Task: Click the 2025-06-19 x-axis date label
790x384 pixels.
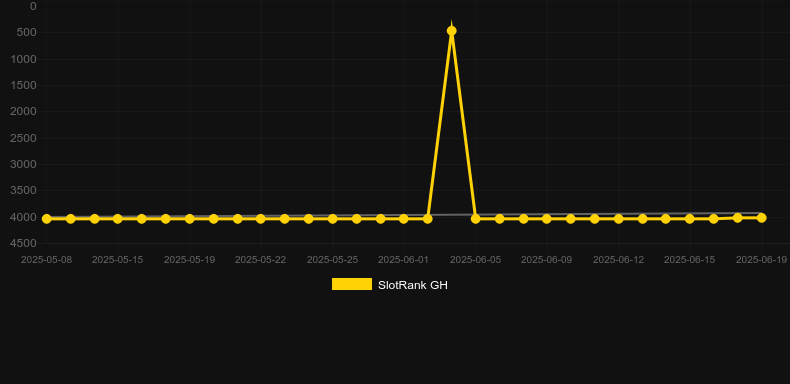Action: 761,260
